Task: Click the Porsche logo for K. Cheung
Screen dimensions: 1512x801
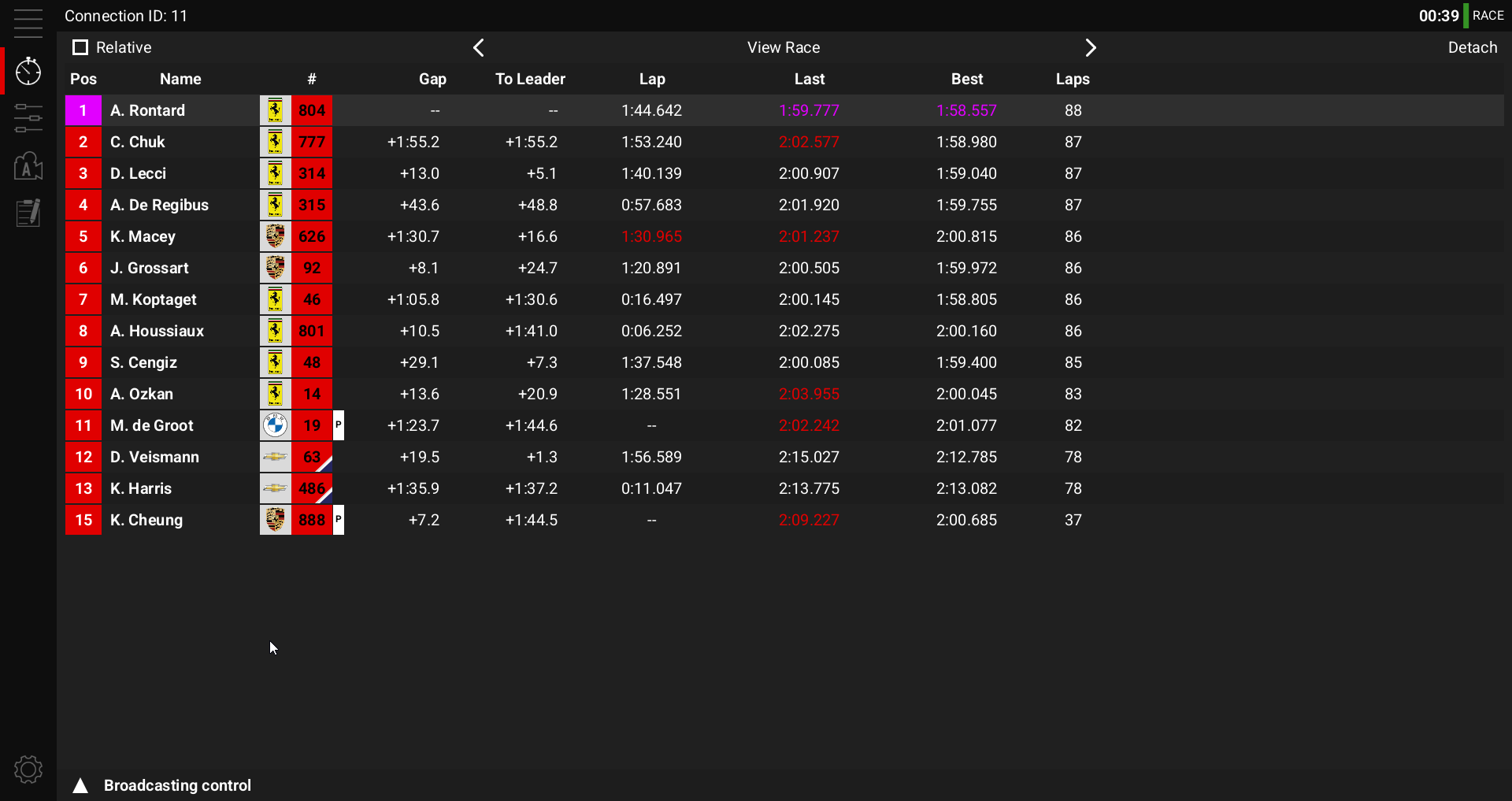Action: click(x=275, y=520)
